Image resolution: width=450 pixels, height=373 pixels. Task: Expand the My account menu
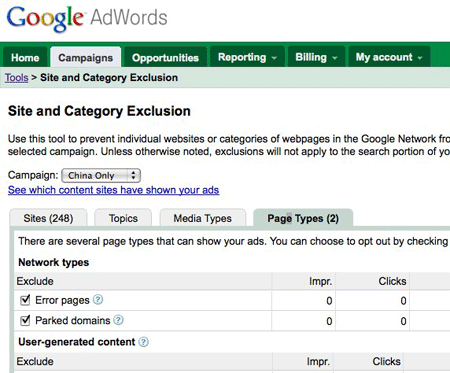tap(389, 57)
